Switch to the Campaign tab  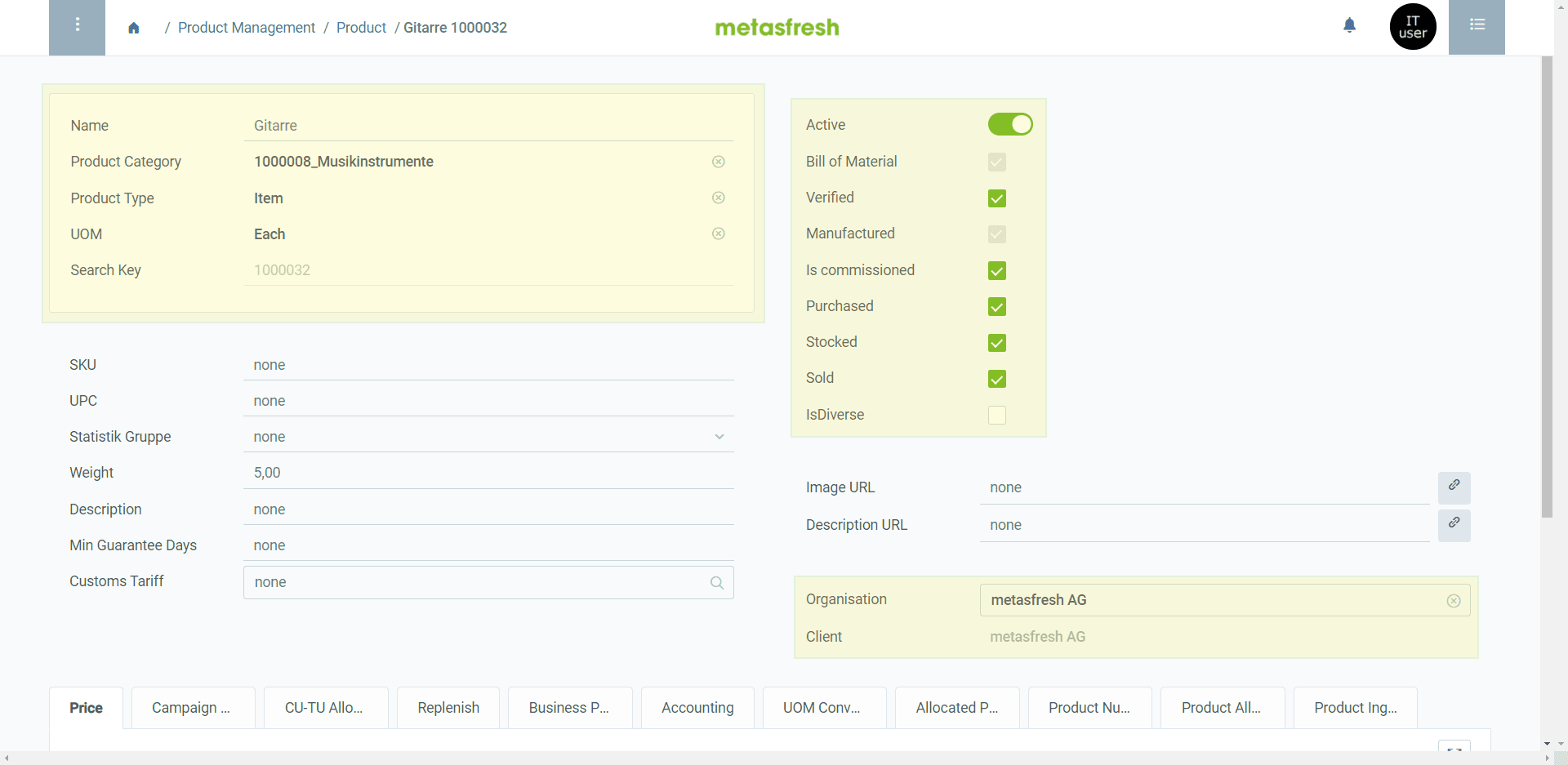tap(193, 708)
